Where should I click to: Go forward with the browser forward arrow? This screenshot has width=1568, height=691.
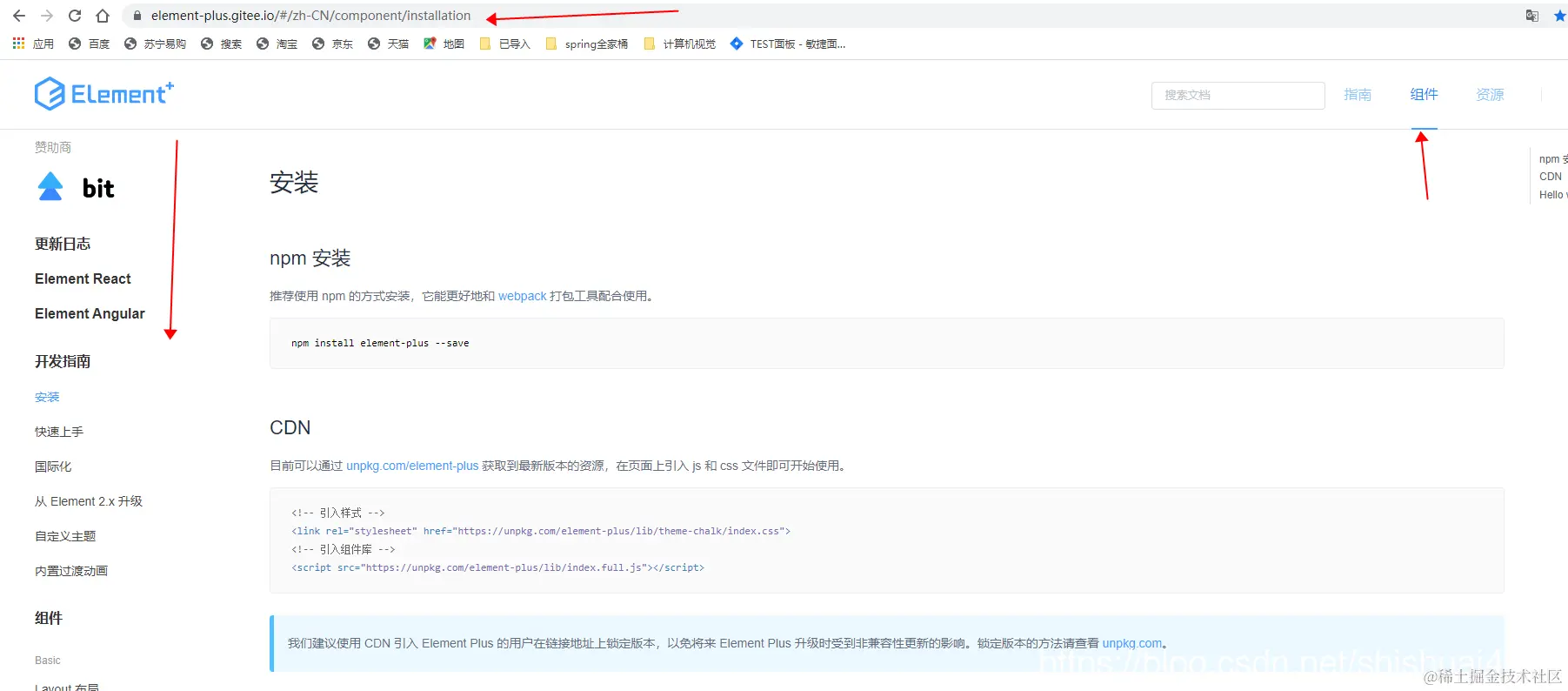(47, 16)
